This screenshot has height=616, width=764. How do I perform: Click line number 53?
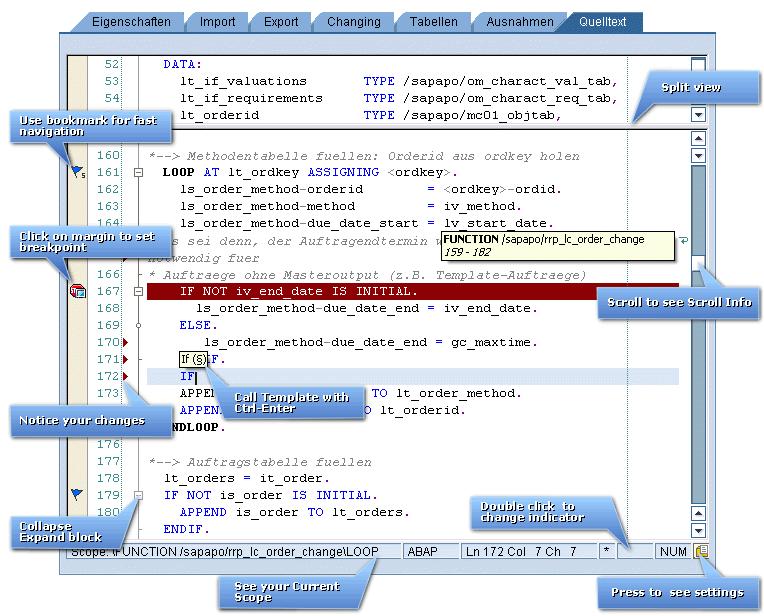click(112, 81)
